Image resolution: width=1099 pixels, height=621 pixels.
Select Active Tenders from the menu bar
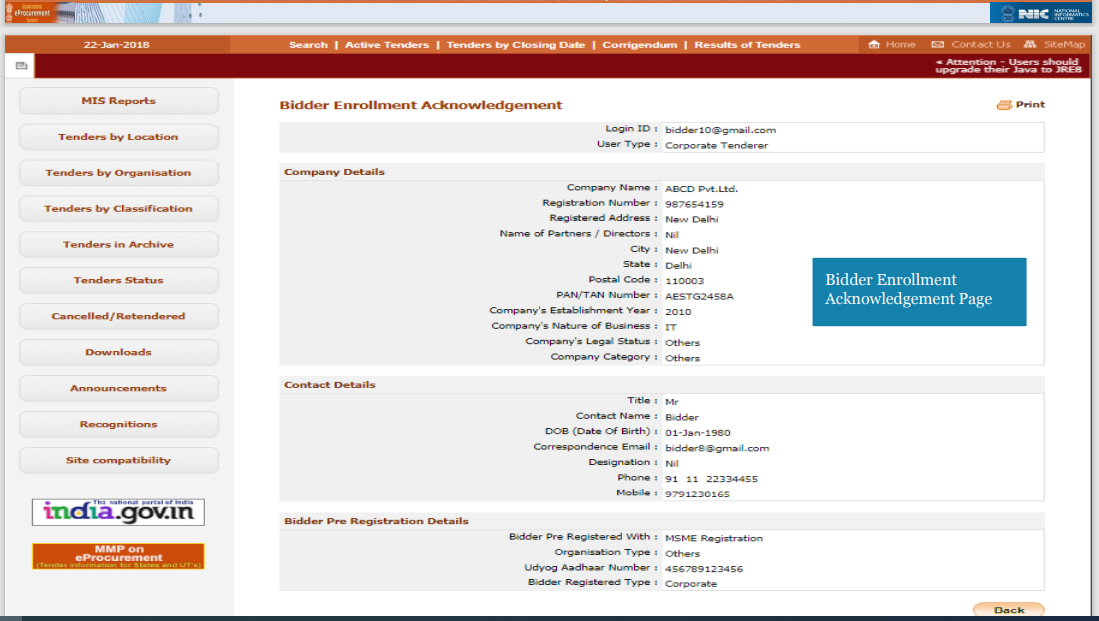coord(386,44)
